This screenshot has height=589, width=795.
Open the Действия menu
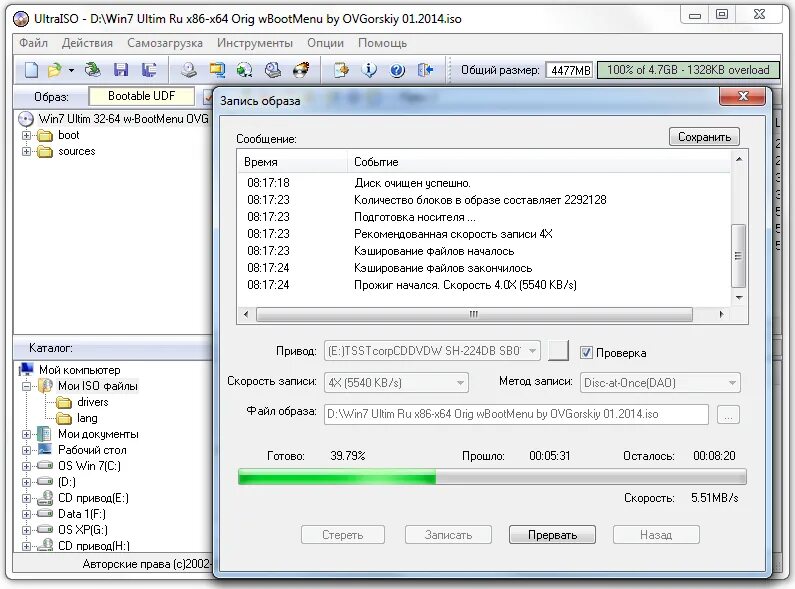pos(87,43)
